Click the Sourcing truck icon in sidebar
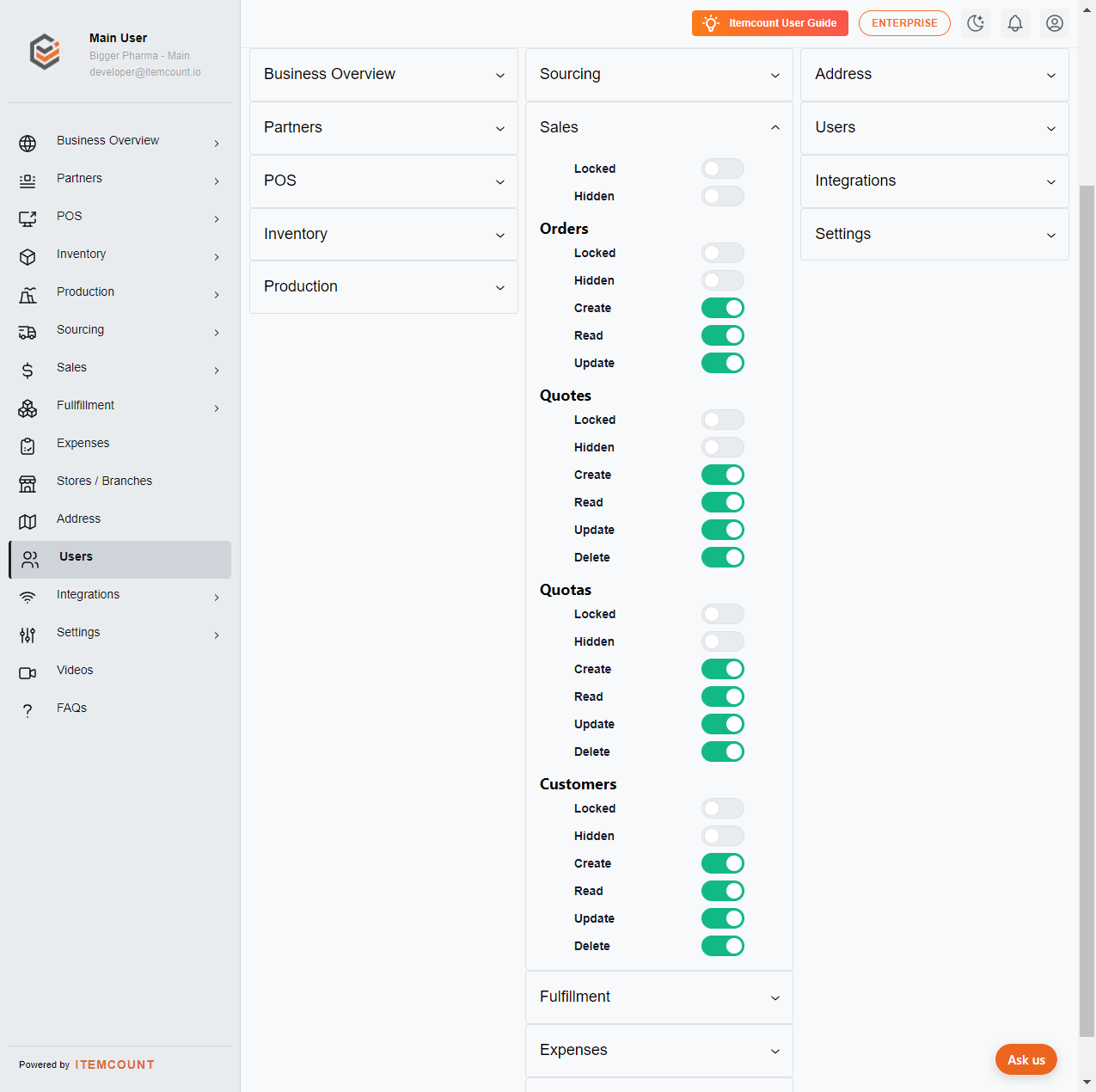Image resolution: width=1096 pixels, height=1092 pixels. pyautogui.click(x=28, y=333)
